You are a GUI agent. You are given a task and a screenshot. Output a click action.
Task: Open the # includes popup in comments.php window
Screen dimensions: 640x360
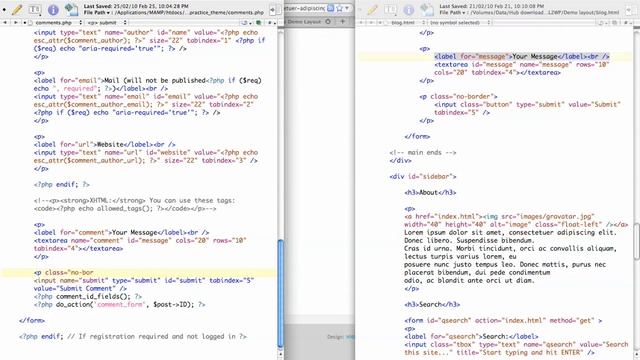click(270, 22)
